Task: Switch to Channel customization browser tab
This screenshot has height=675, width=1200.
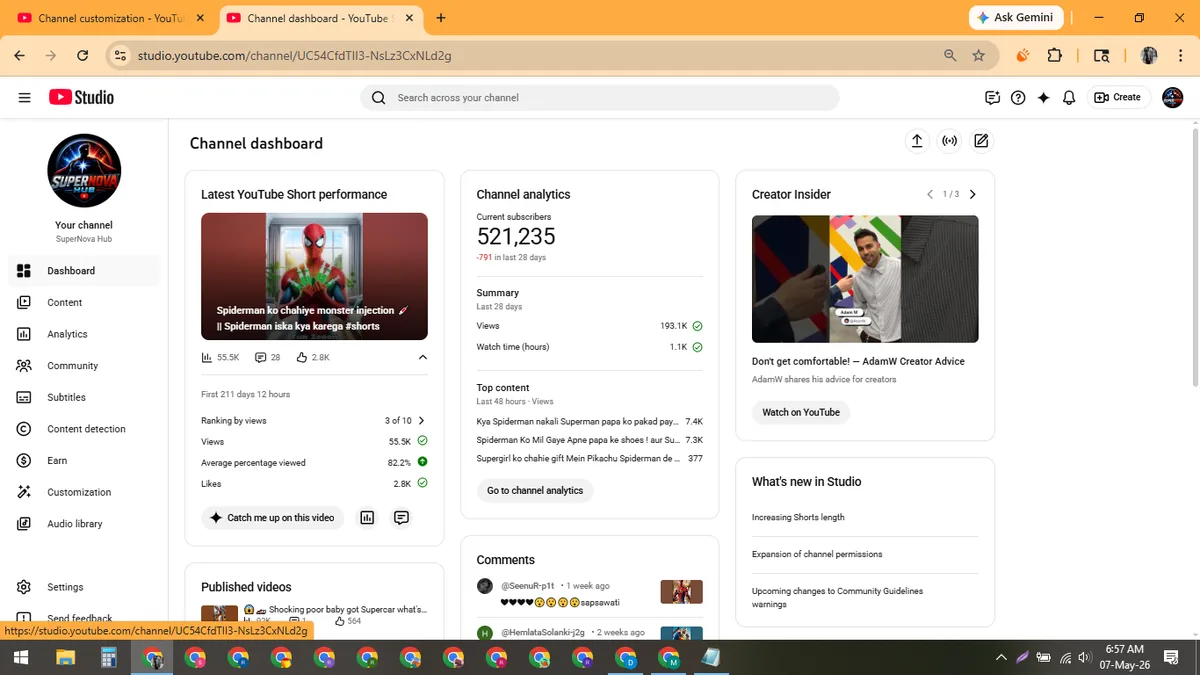Action: click(111, 18)
